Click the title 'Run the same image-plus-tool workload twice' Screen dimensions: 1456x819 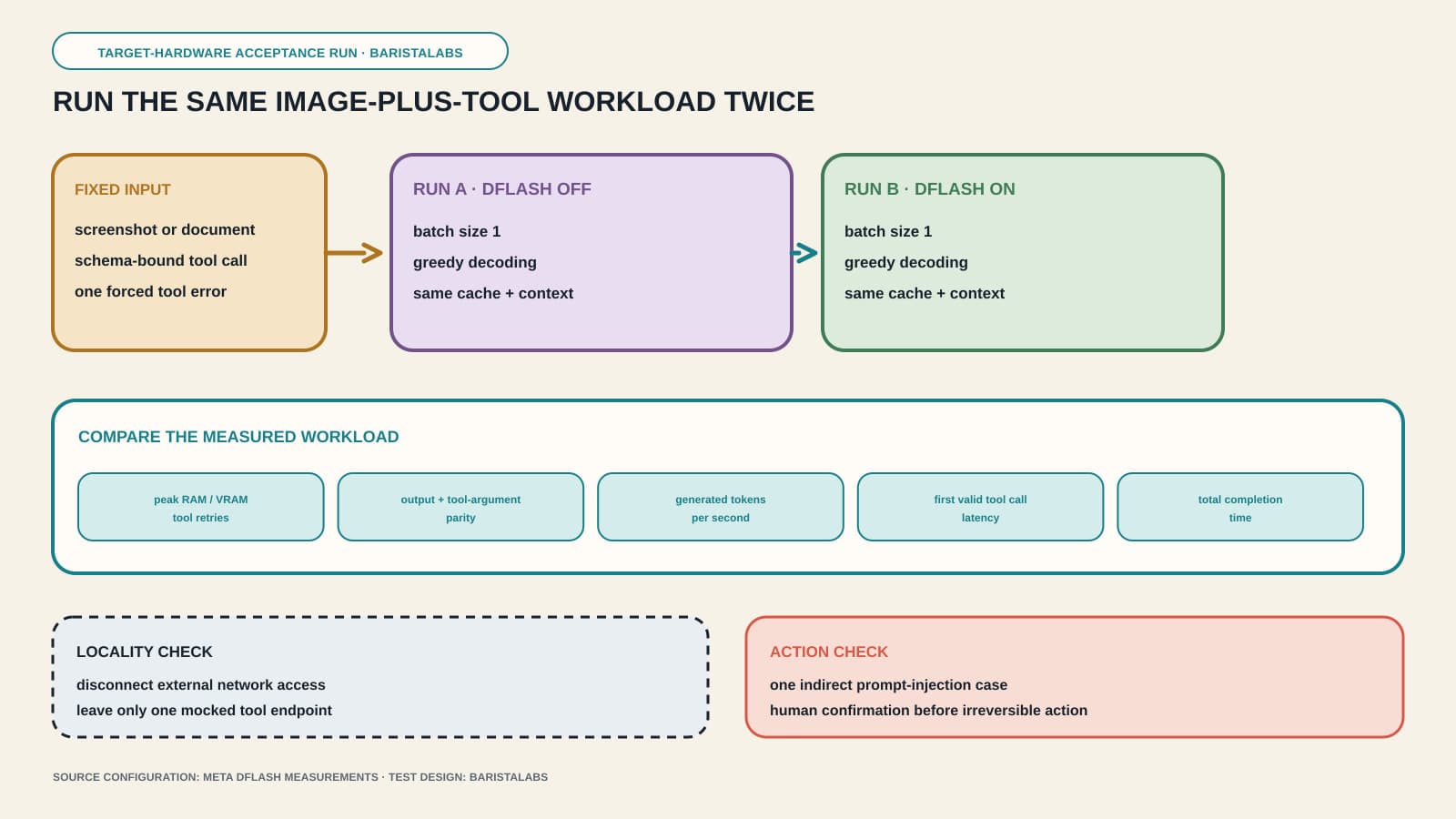point(433,102)
